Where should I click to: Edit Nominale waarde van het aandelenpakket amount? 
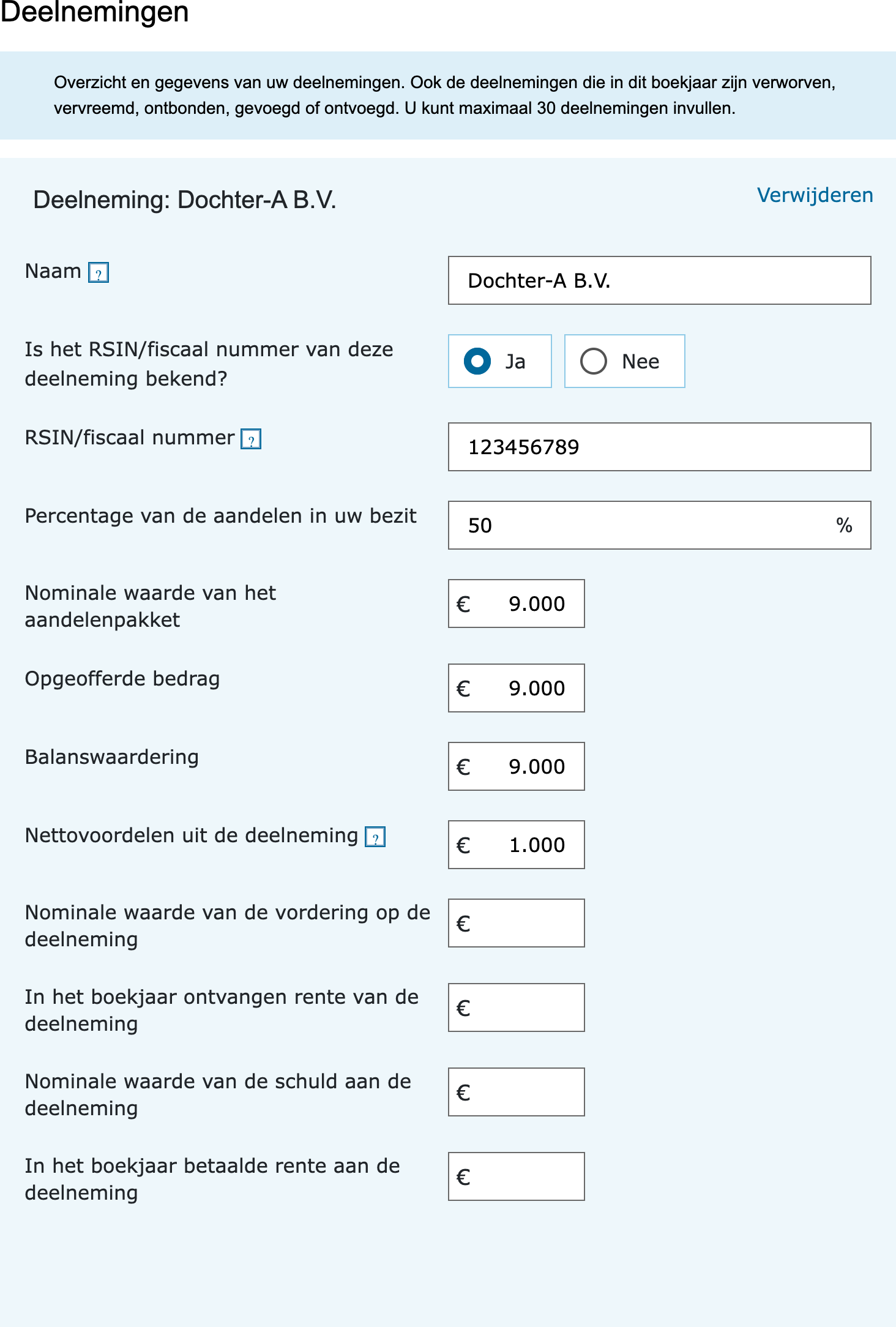517,604
